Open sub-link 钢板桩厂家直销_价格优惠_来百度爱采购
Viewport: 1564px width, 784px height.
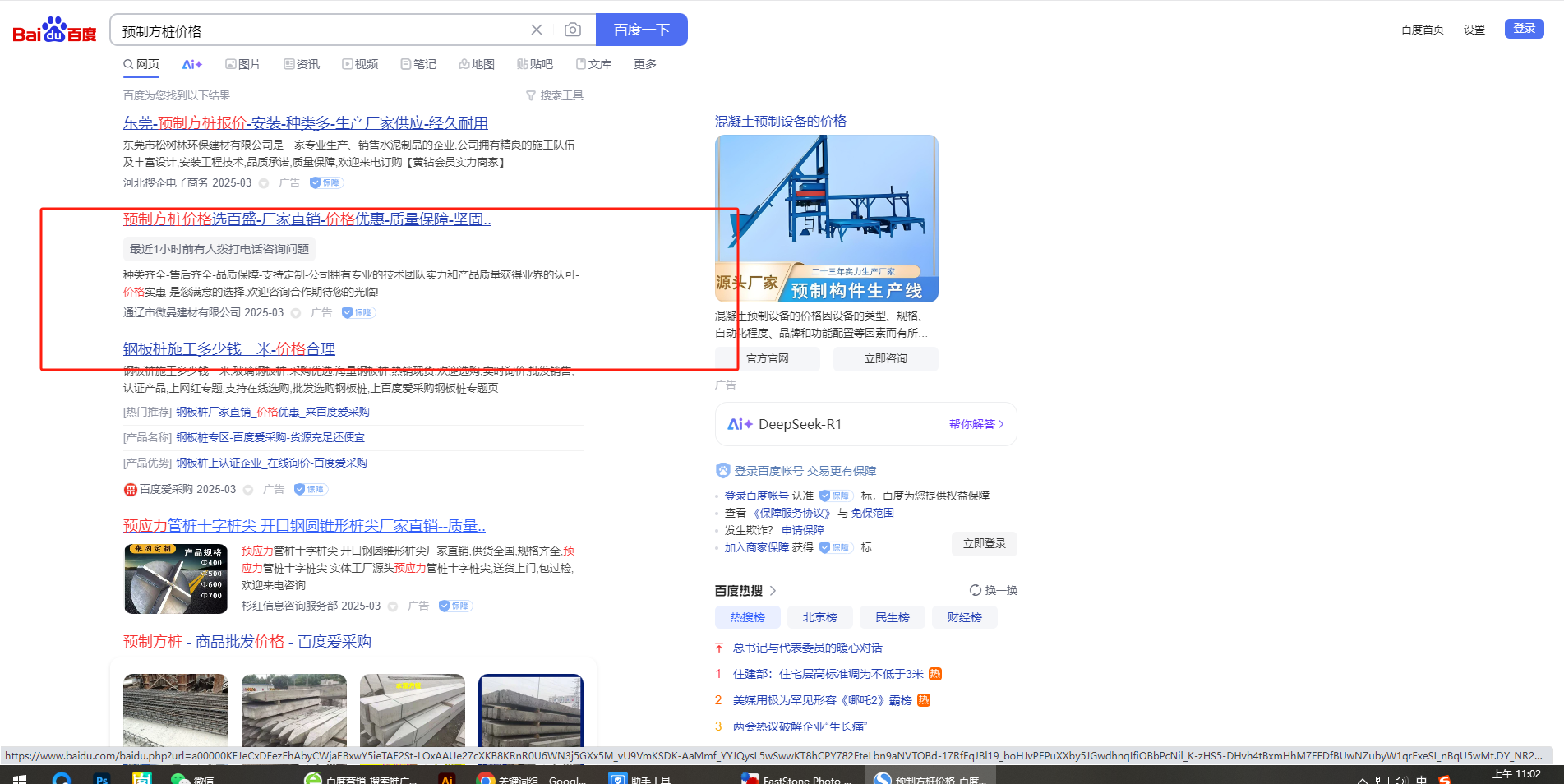coord(273,412)
